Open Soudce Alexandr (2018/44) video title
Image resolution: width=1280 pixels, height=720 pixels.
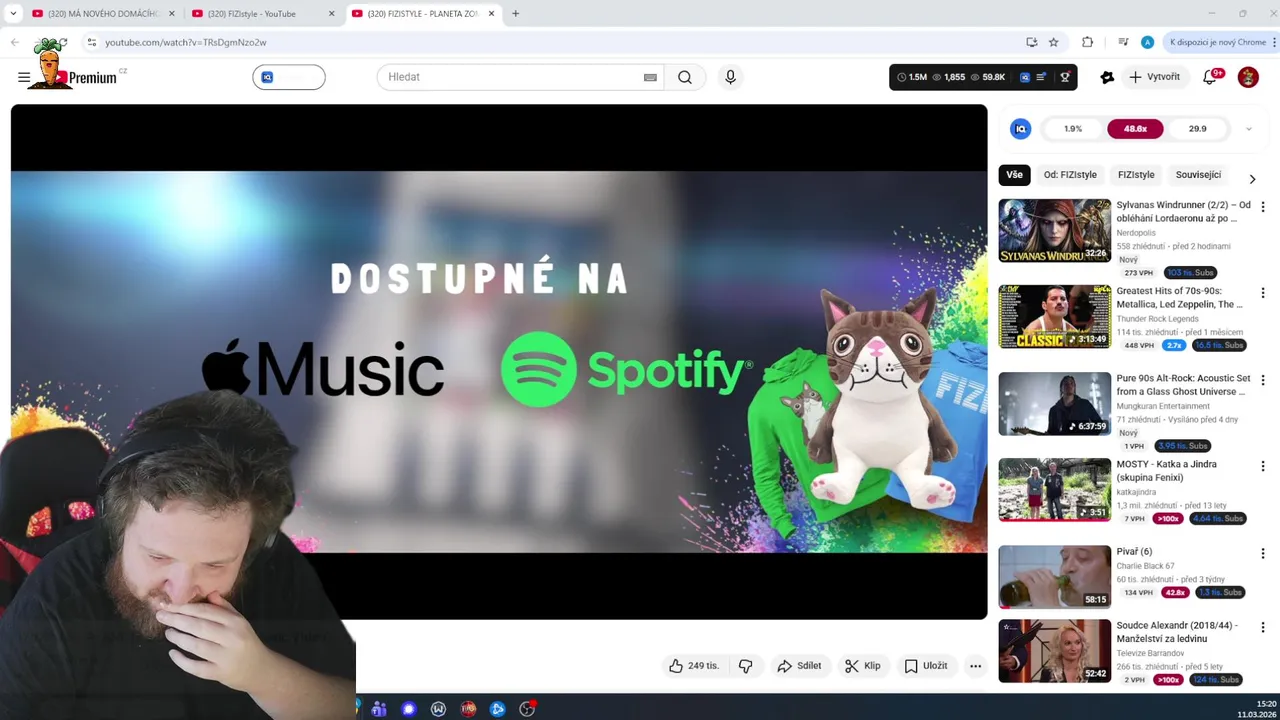pyautogui.click(x=1177, y=632)
